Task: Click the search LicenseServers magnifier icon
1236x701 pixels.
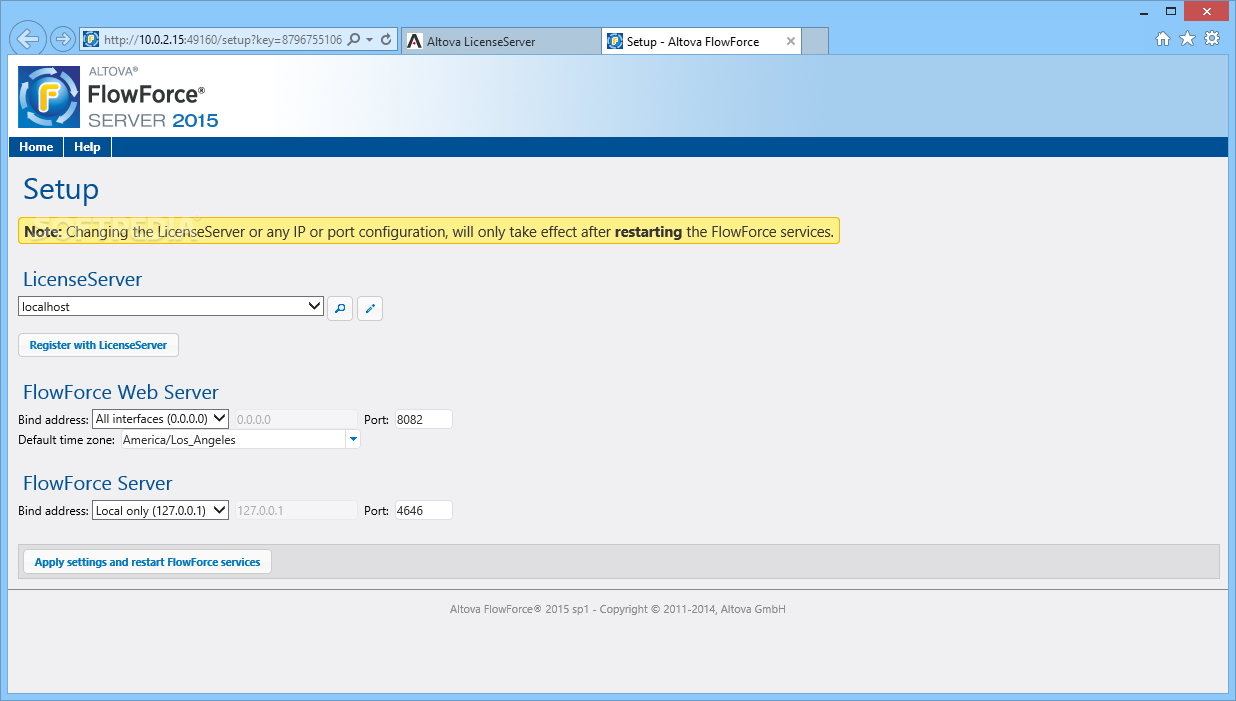Action: tap(340, 308)
